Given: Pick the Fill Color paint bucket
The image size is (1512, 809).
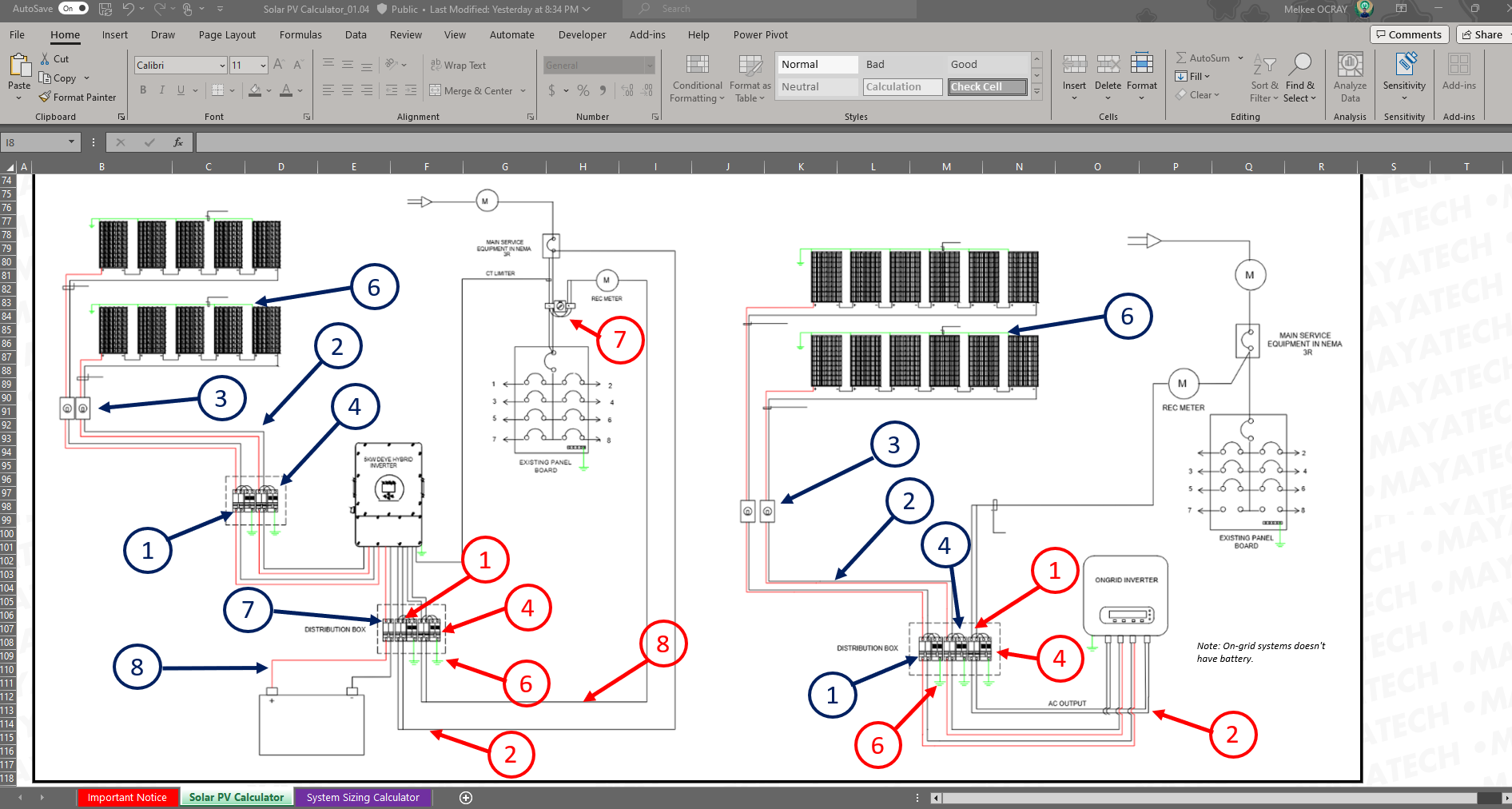Looking at the screenshot, I should [255, 90].
